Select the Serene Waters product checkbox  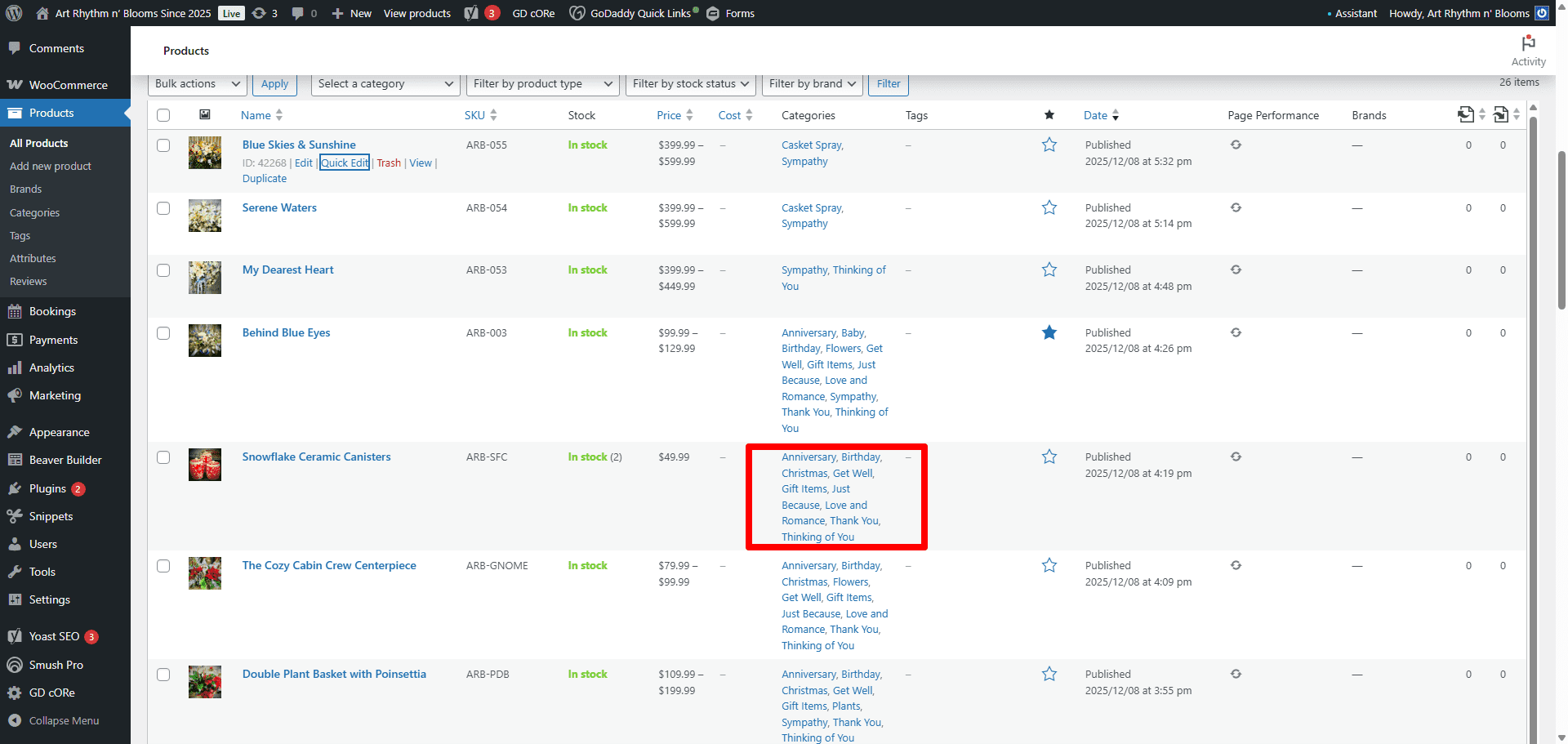[x=163, y=208]
